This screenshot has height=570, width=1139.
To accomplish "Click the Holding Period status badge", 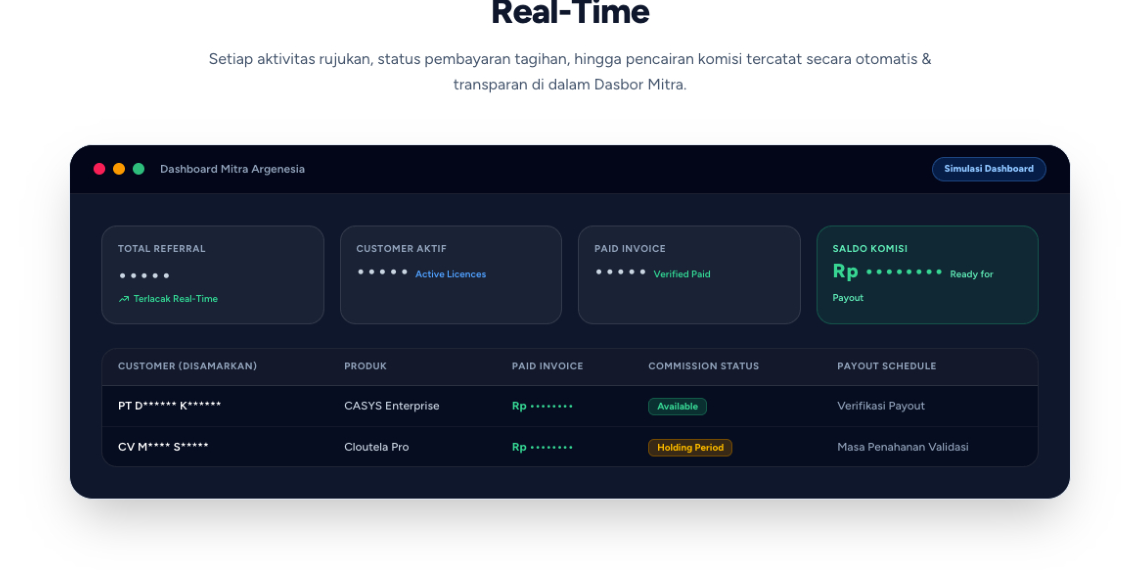I will click(690, 448).
